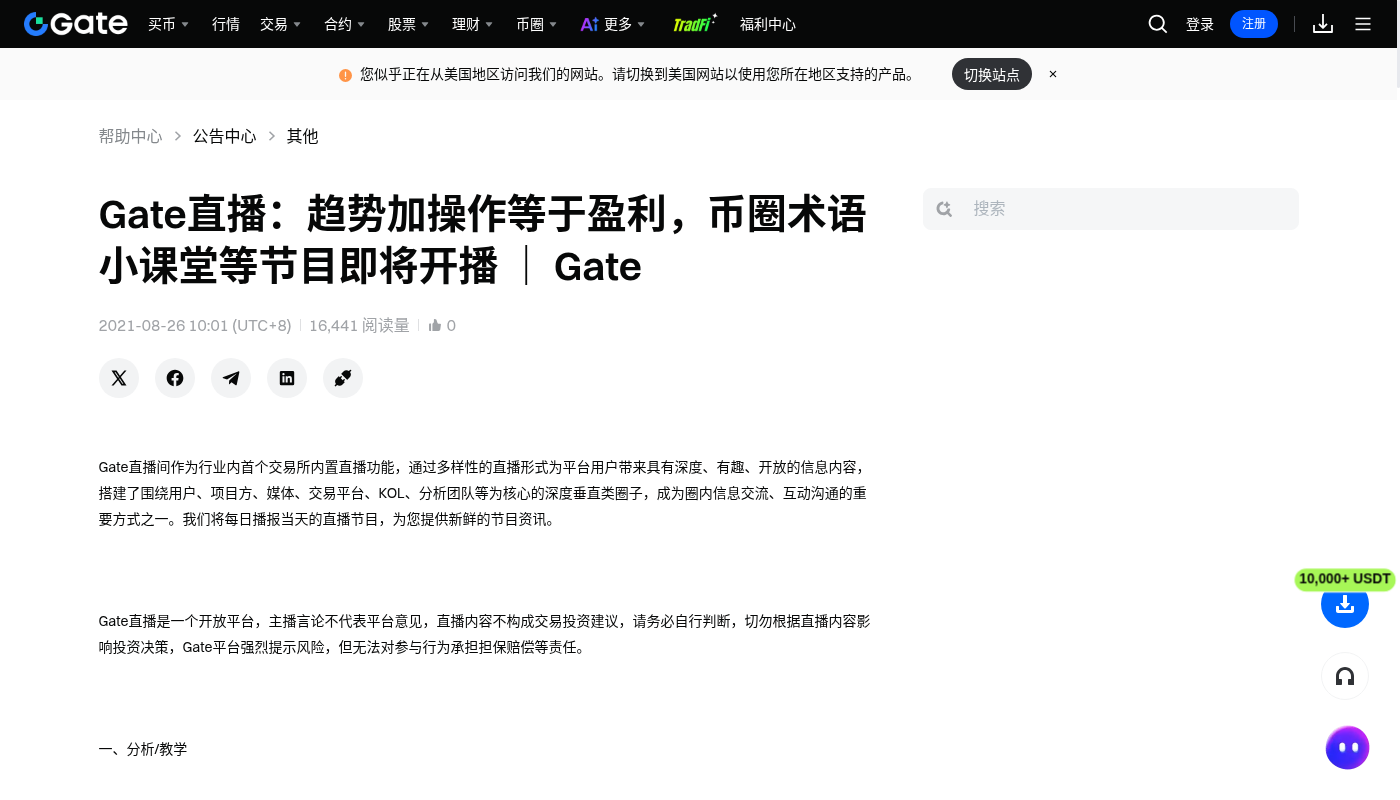Click the 10,000+ USDT promo badge
The width and height of the screenshot is (1400, 800).
(1345, 579)
